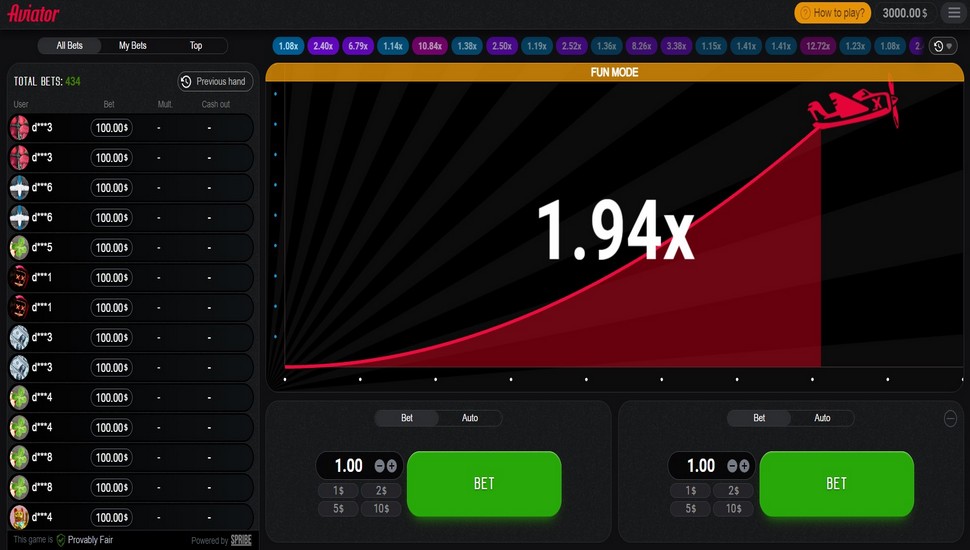Remove the second bet panel
The height and width of the screenshot is (550, 970).
click(950, 419)
